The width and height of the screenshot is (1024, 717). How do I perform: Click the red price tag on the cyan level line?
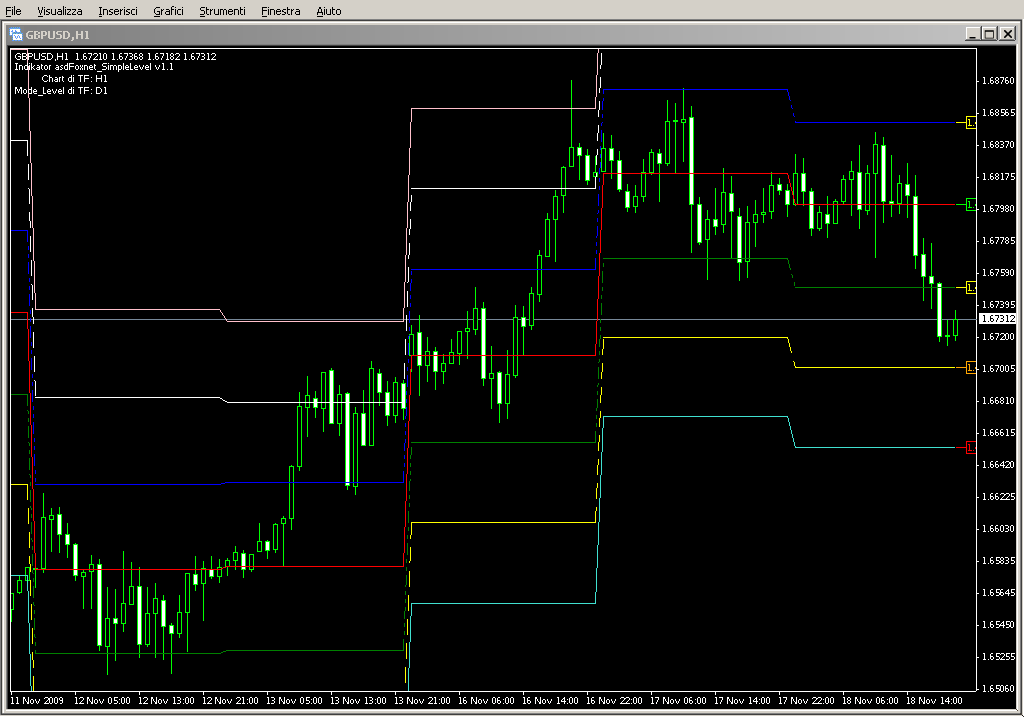(971, 447)
